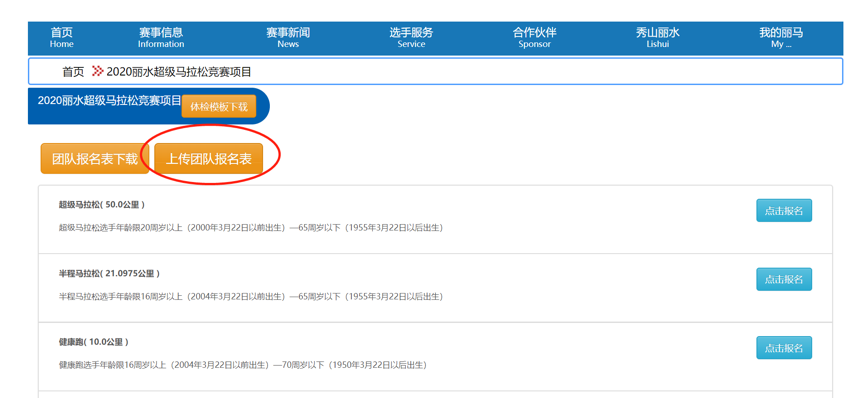Go to 赛事新闻 News section

(288, 38)
